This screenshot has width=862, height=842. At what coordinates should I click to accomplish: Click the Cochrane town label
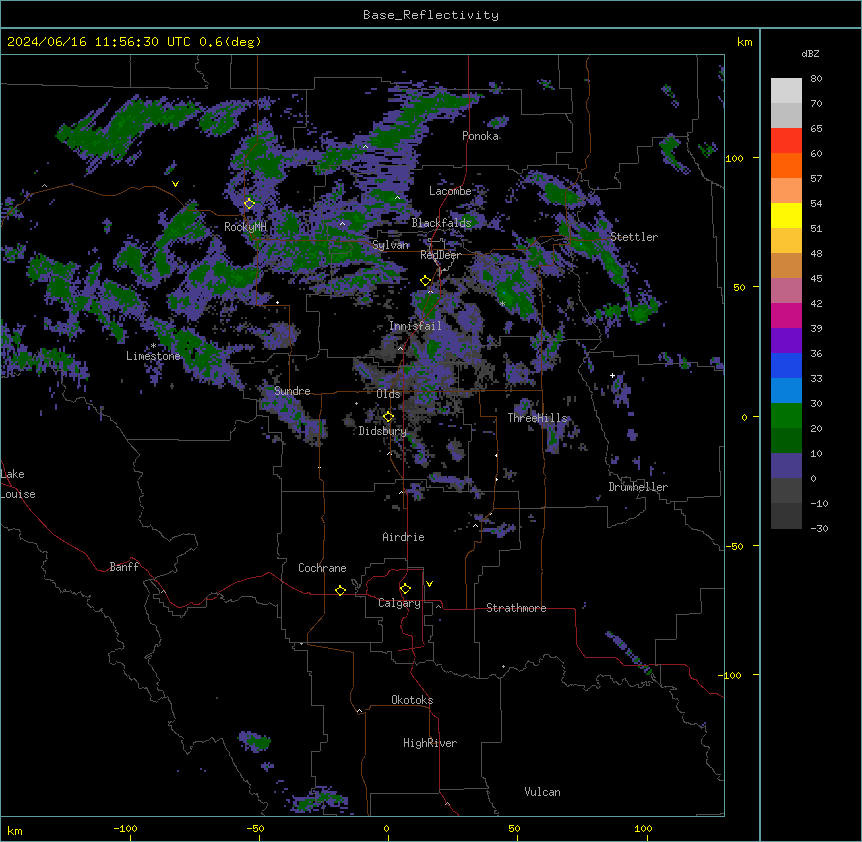pos(322,568)
